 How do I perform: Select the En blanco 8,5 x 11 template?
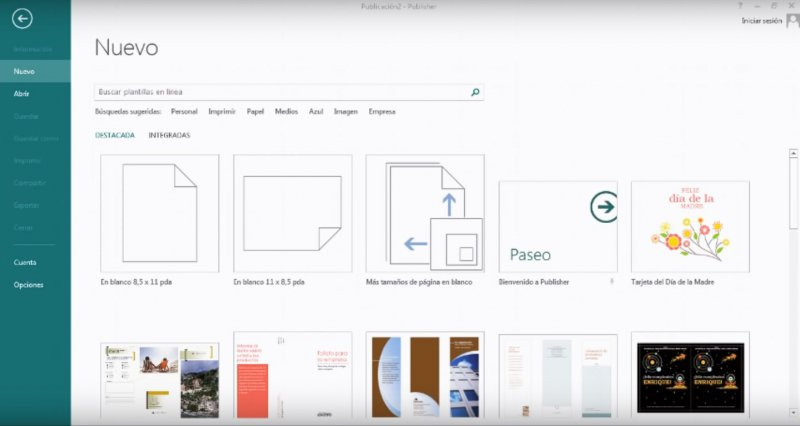[160, 213]
